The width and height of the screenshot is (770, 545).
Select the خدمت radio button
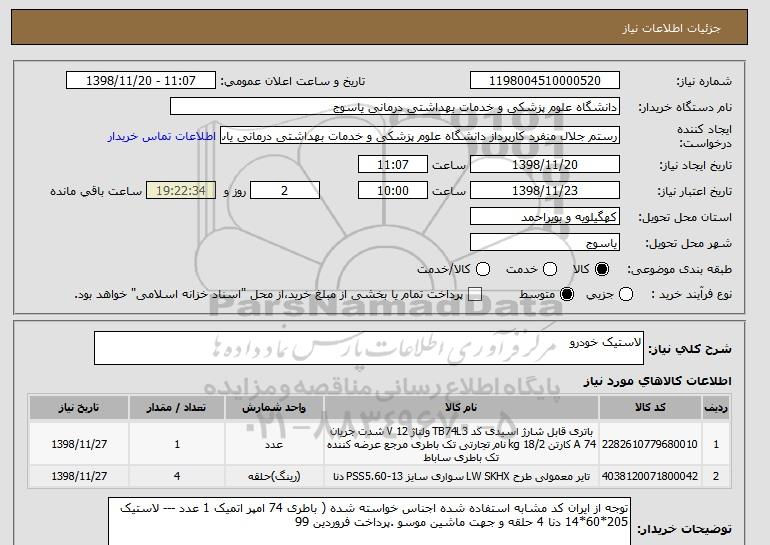tap(550, 269)
